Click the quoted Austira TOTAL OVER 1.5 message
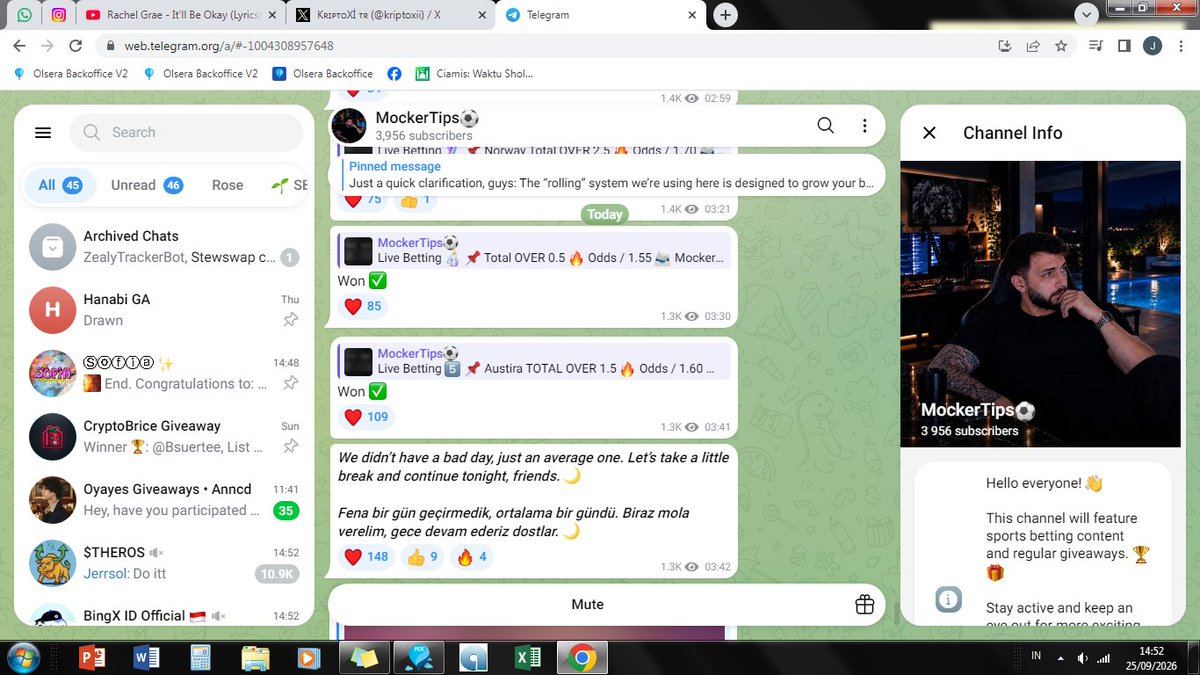This screenshot has height=675, width=1200. click(x=534, y=361)
